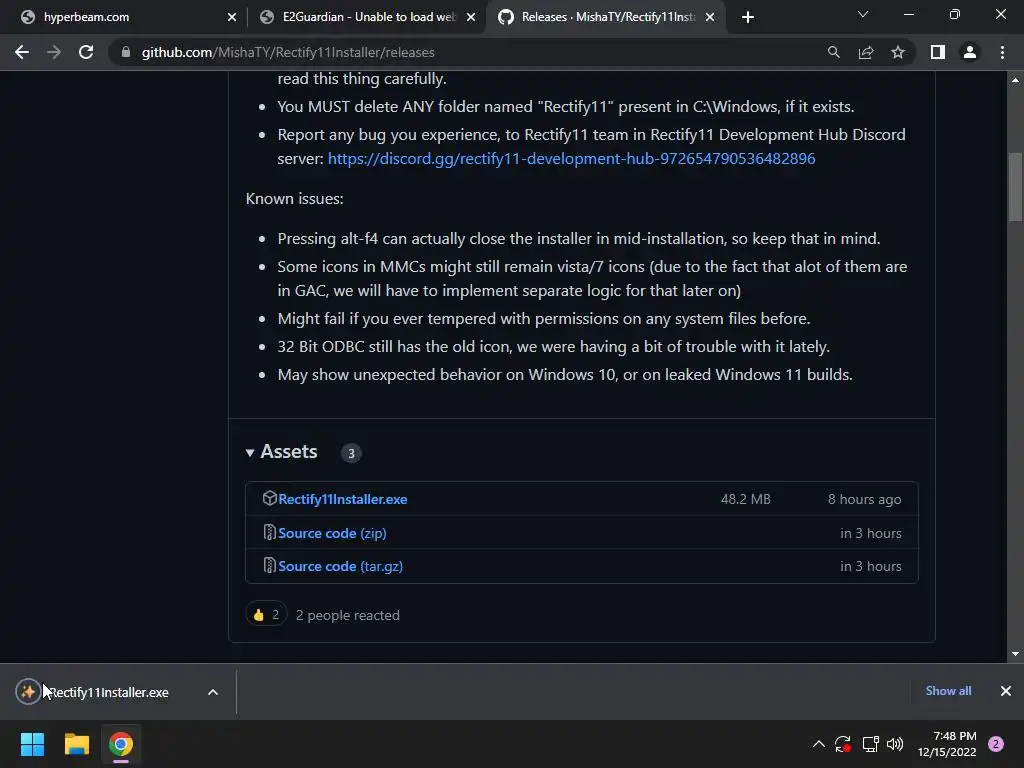The width and height of the screenshot is (1024, 768).
Task: Download Rectify11Installer.exe from Assets
Action: tap(343, 499)
